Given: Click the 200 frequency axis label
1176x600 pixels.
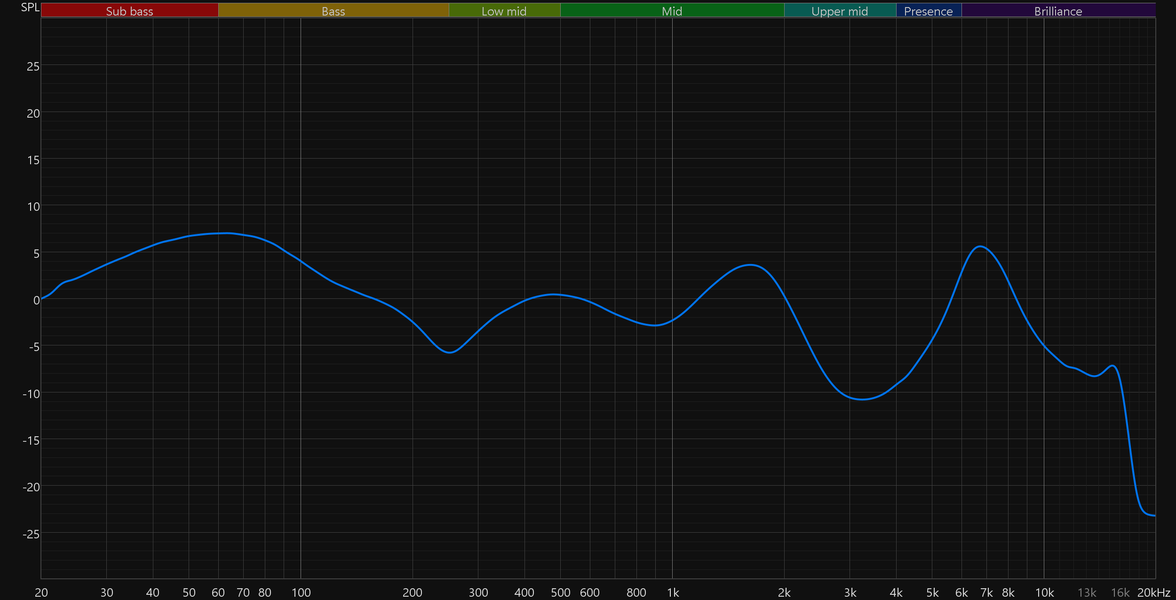Looking at the screenshot, I should 412,592.
